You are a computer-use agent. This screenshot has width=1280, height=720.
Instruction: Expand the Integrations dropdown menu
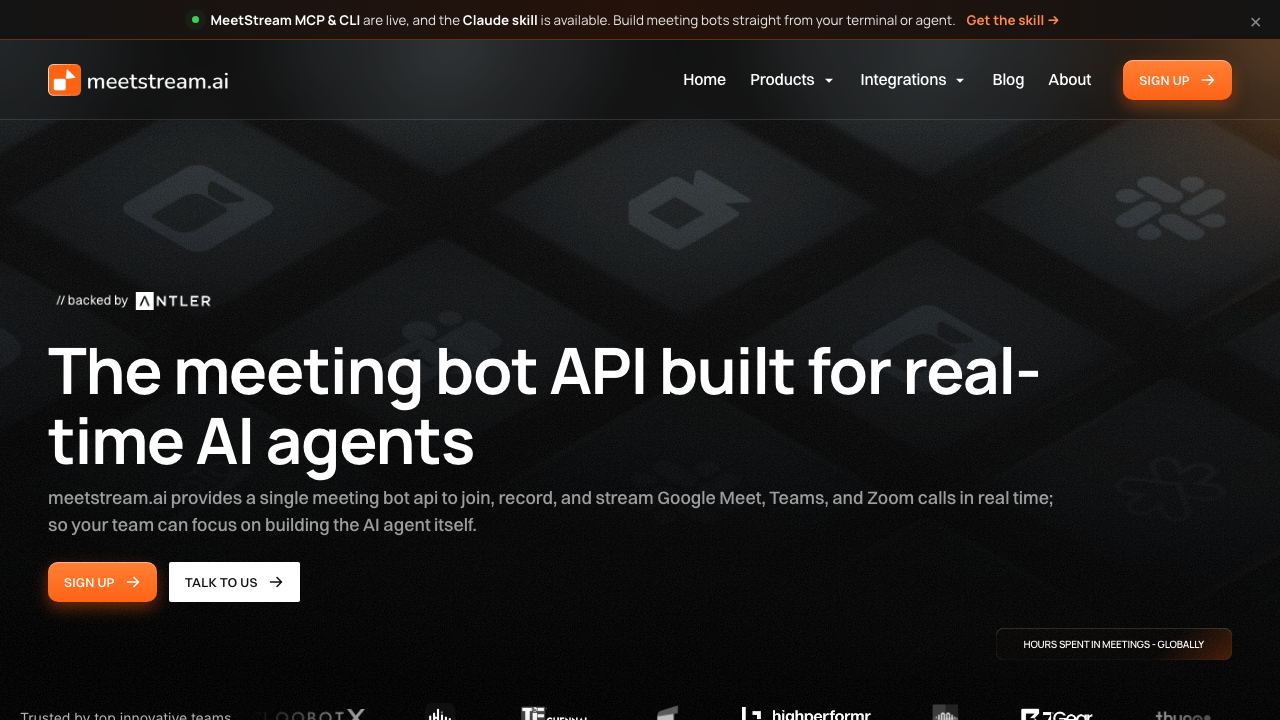912,80
